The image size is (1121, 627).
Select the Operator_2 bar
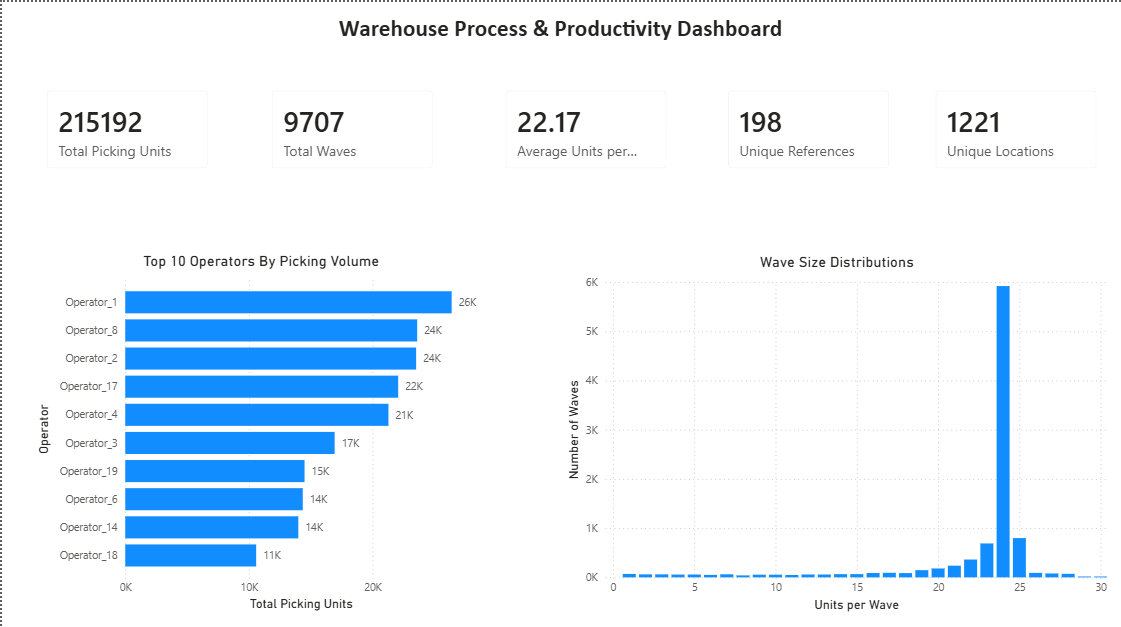click(x=270, y=358)
